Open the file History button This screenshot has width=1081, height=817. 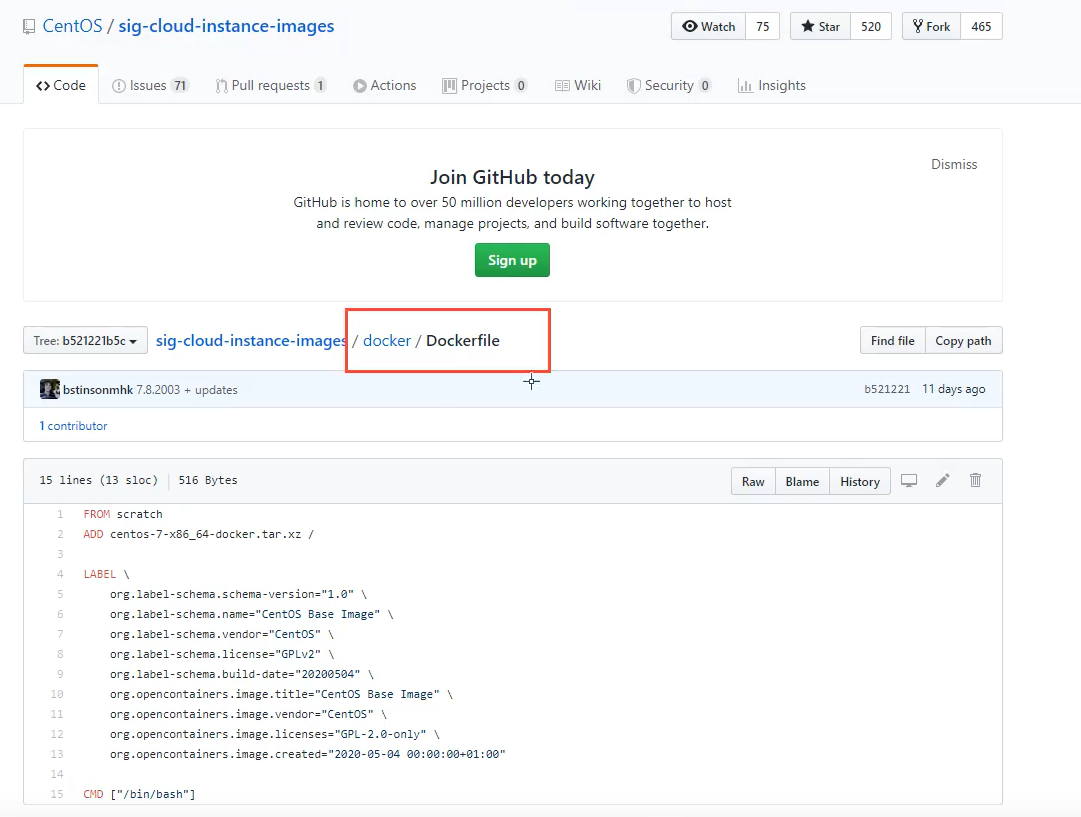(x=860, y=481)
